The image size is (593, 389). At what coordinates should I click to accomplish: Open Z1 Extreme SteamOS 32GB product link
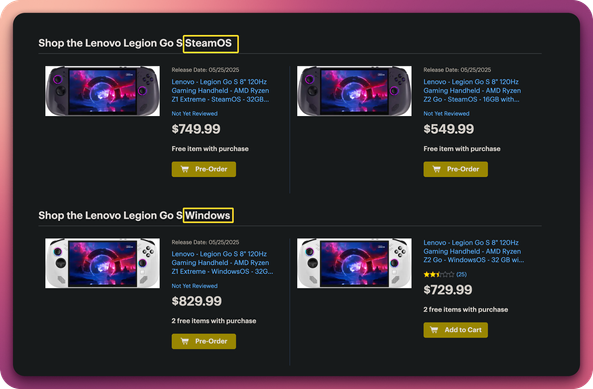click(x=220, y=91)
